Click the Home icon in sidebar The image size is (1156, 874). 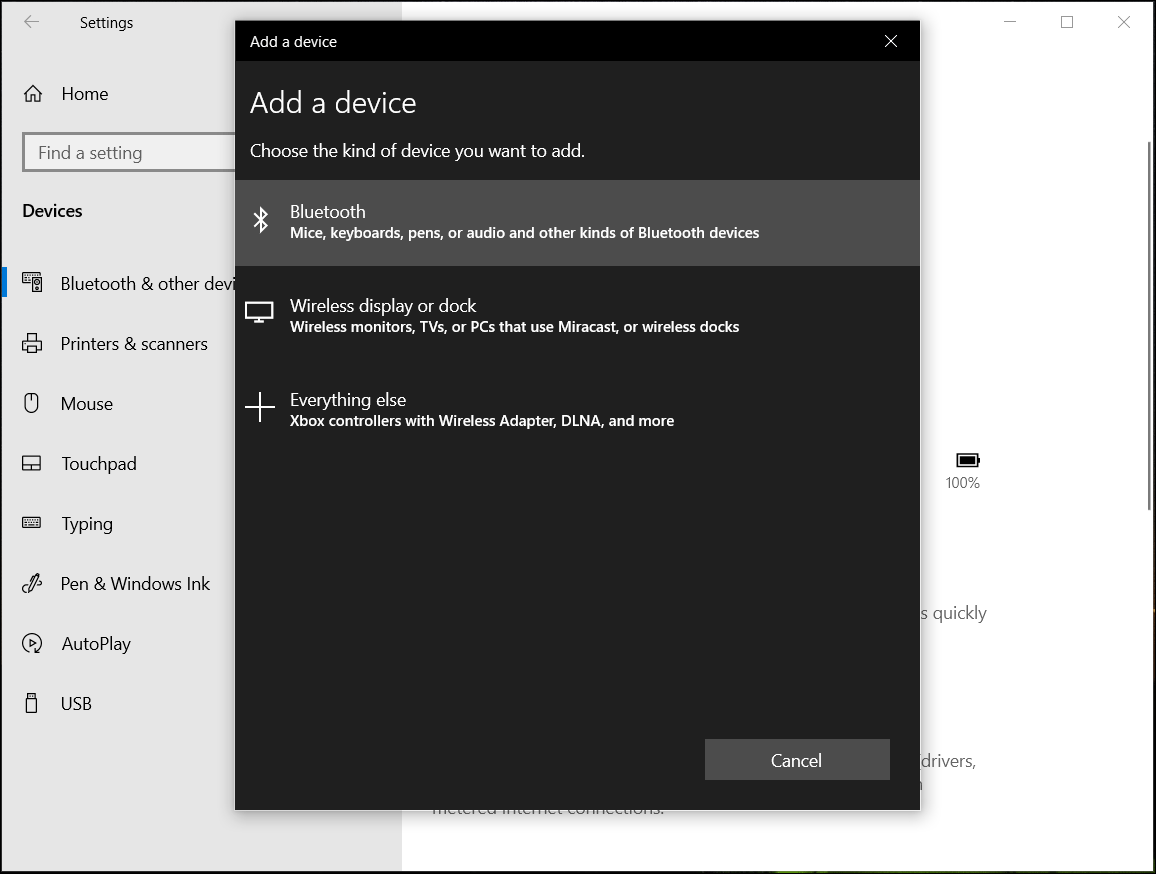point(33,94)
